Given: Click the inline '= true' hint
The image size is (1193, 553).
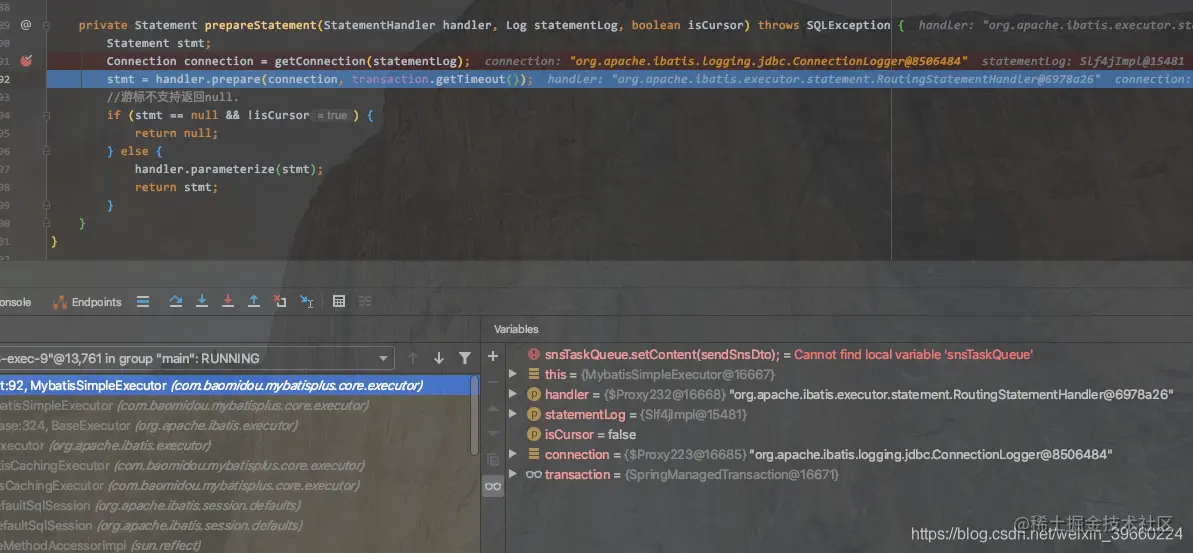Looking at the screenshot, I should (331, 116).
